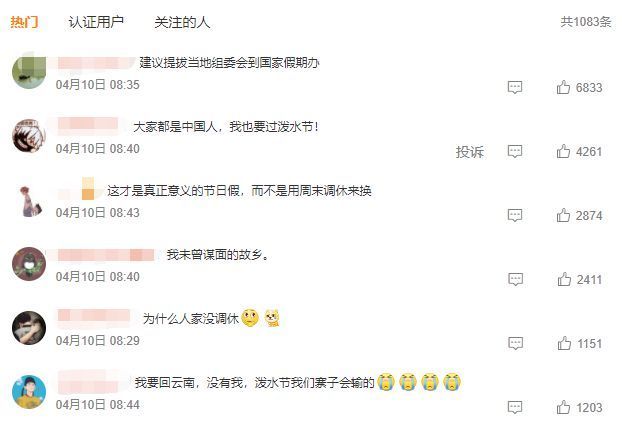Reply to the 08:43 调休 comment

515,215
